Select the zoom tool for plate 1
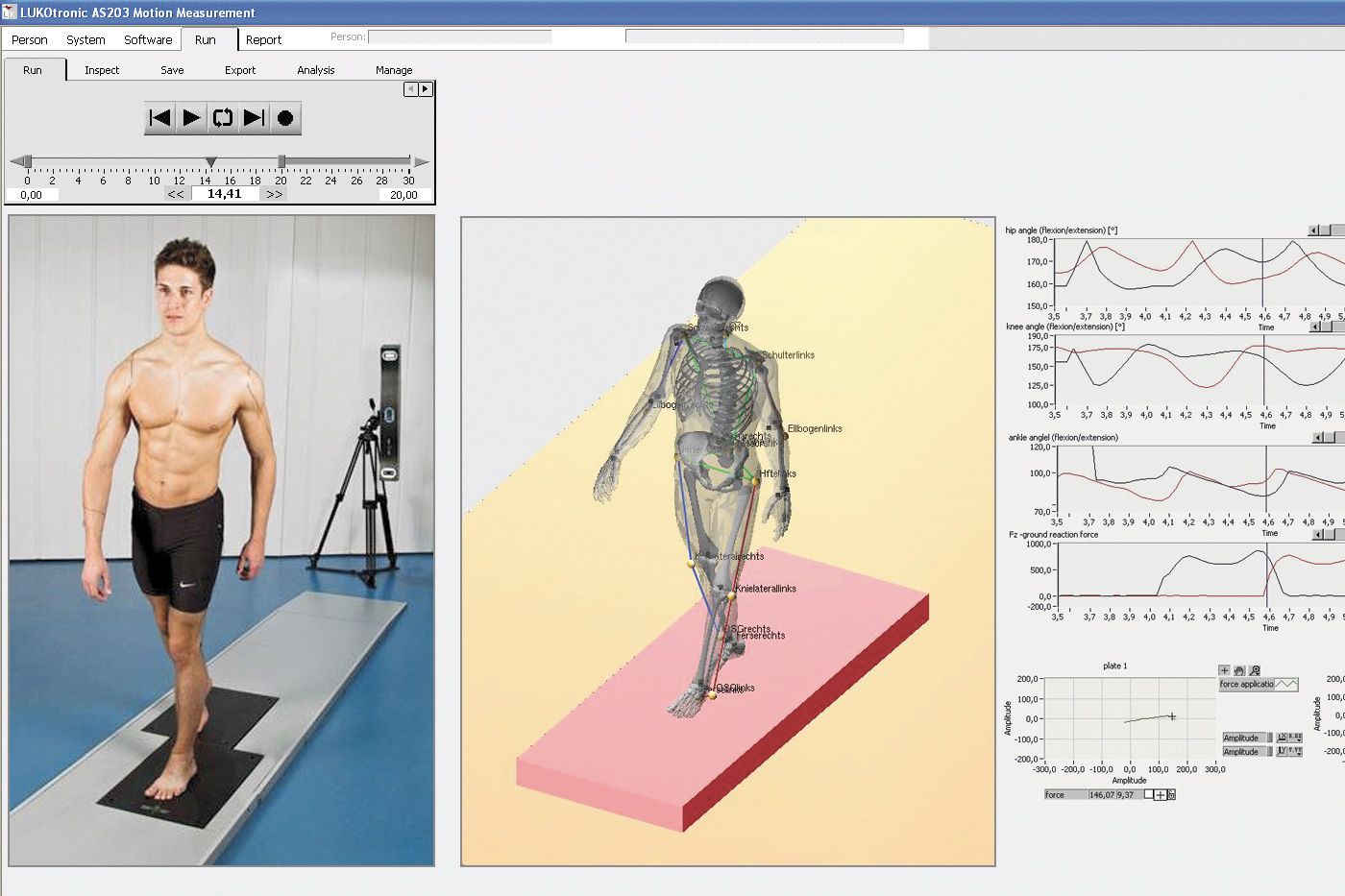The height and width of the screenshot is (896, 1345). (1255, 670)
